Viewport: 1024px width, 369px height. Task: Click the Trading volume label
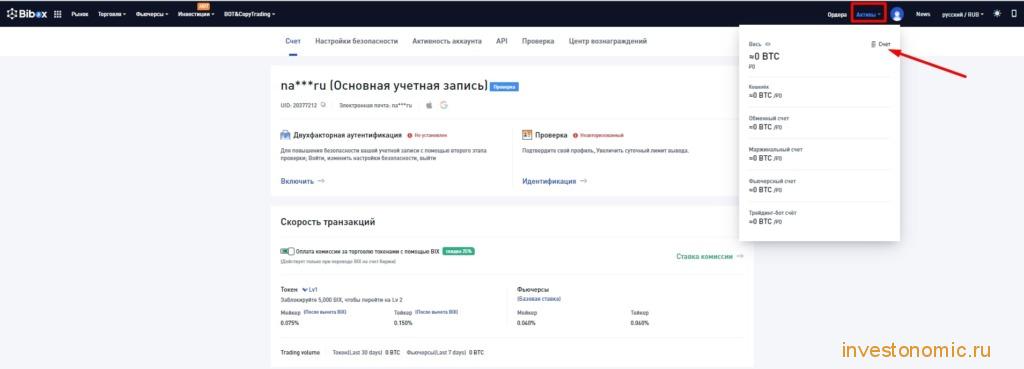click(x=300, y=353)
